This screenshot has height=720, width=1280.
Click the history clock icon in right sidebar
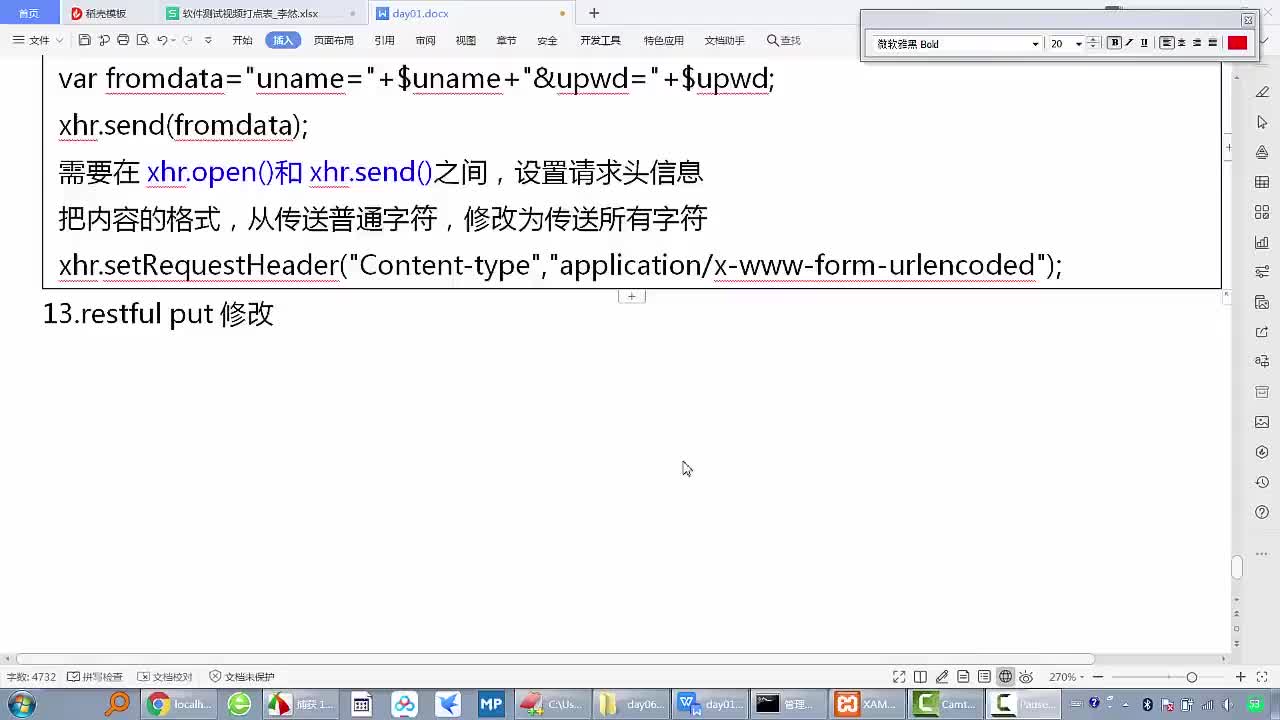pyautogui.click(x=1262, y=482)
